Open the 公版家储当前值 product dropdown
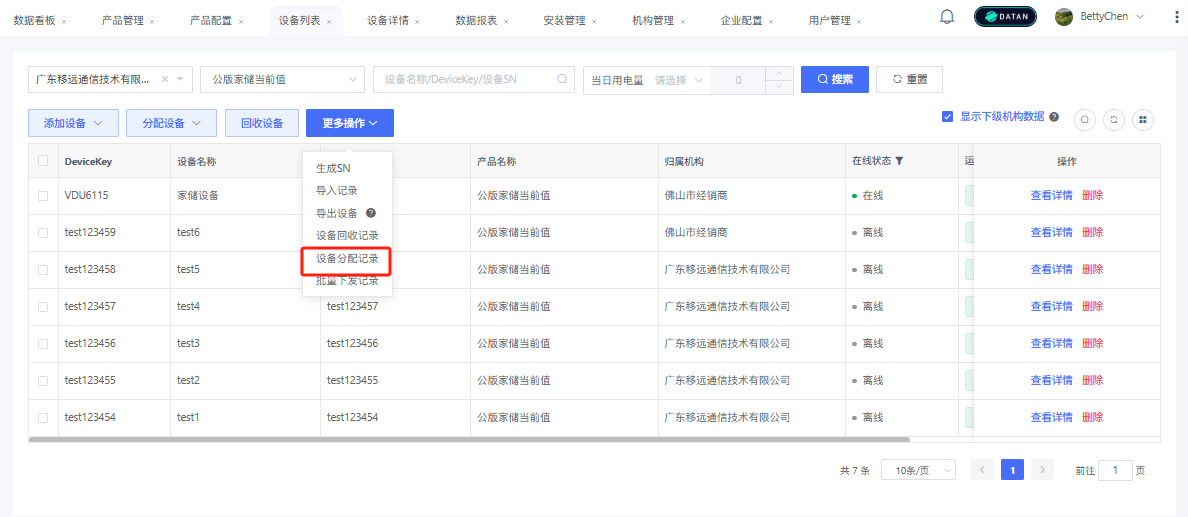Image resolution: width=1188 pixels, height=517 pixels. pos(282,79)
